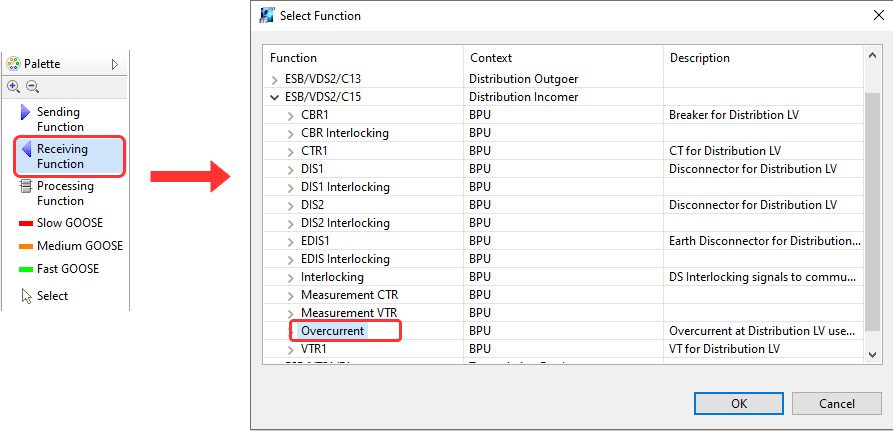This screenshot has height=432, width=894.
Task: Click OK to confirm function selection
Action: click(x=738, y=404)
